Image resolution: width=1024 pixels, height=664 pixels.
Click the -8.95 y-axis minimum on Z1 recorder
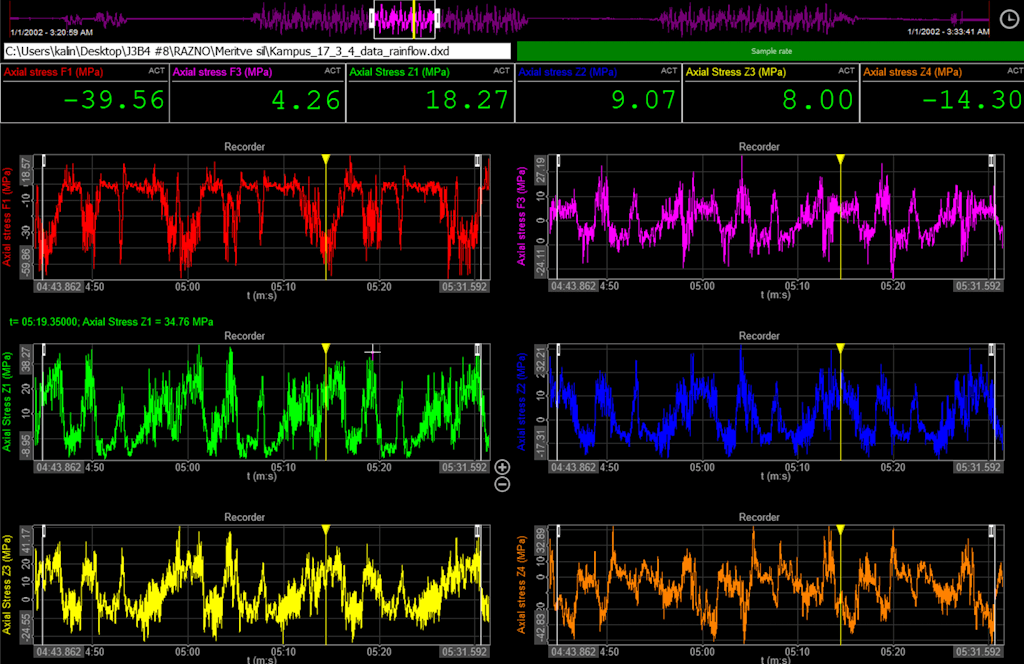point(26,445)
